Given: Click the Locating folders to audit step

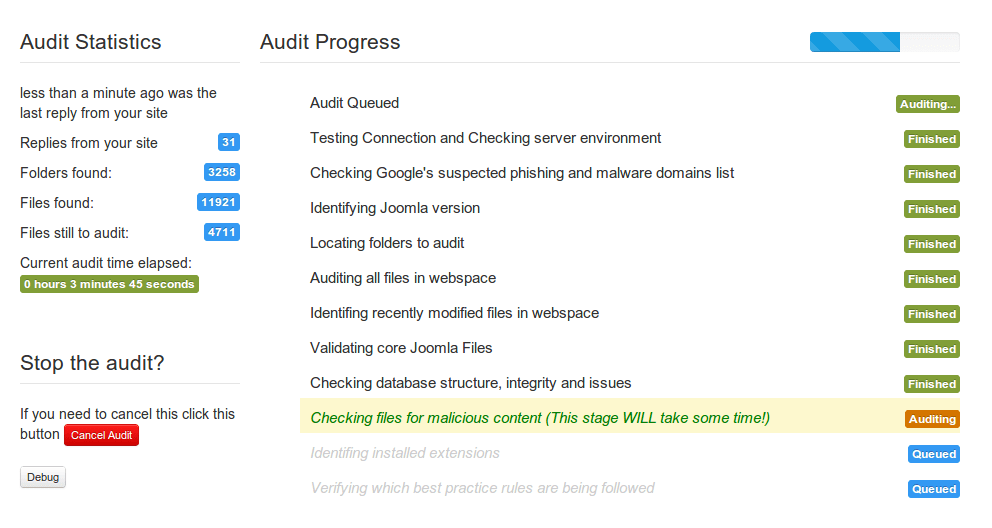Looking at the screenshot, I should click(x=387, y=243).
